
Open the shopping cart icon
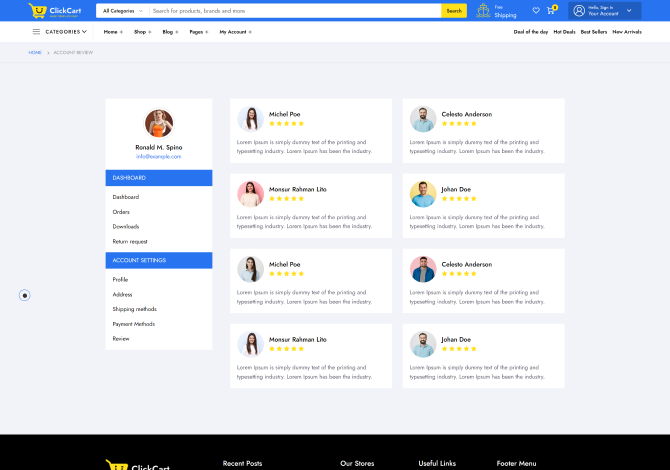550,11
